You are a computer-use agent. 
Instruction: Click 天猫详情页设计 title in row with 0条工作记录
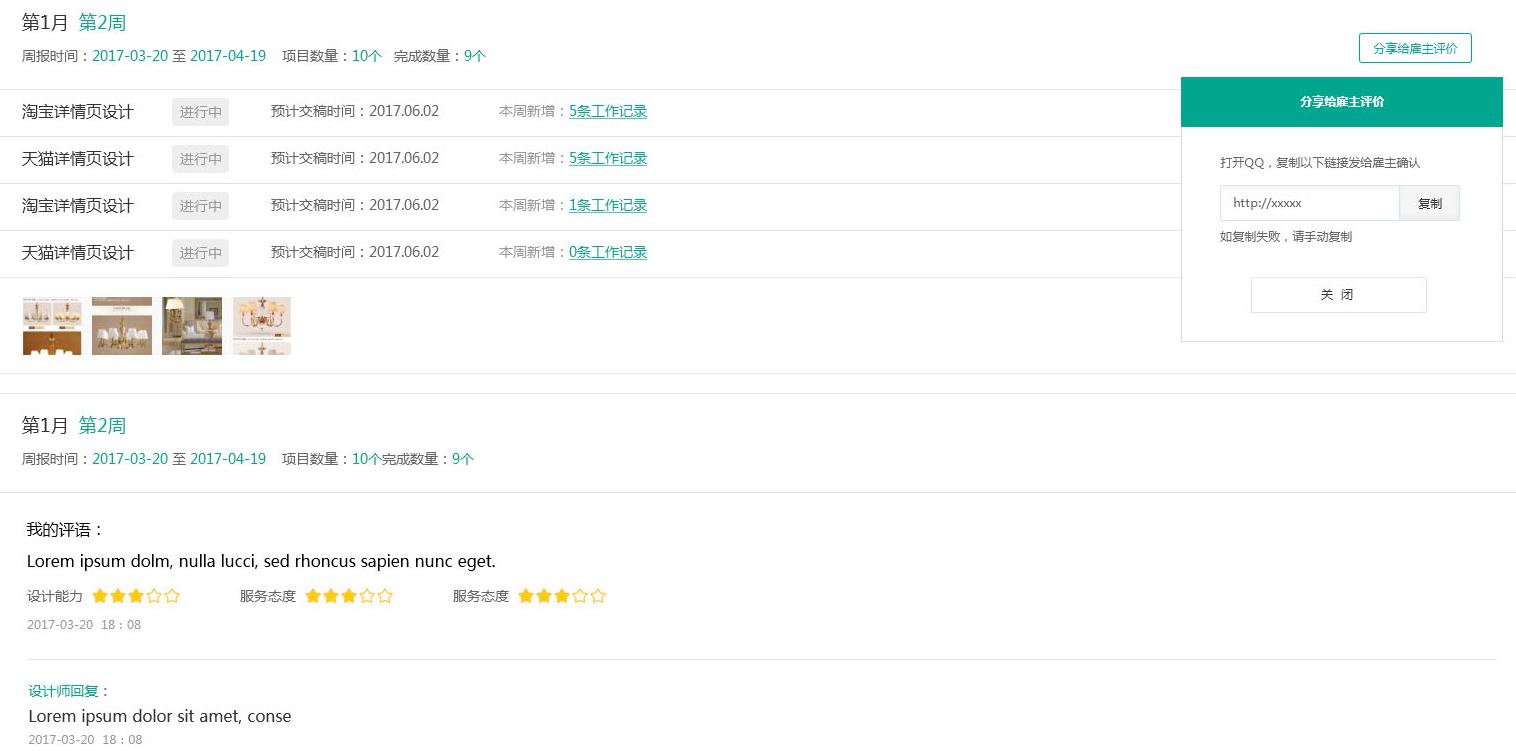[x=78, y=253]
